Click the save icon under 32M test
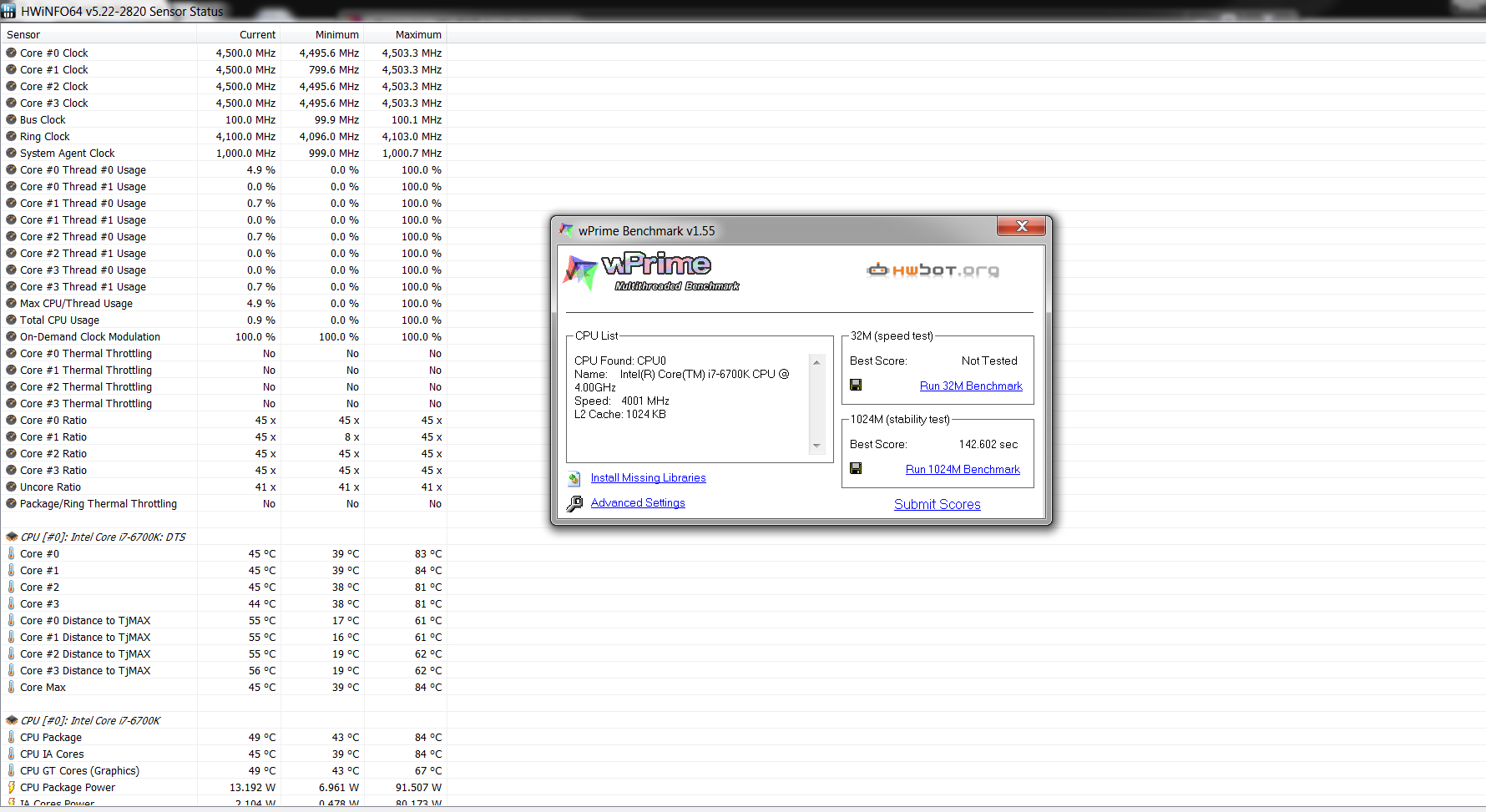This screenshot has height=812, width=1486. click(856, 385)
